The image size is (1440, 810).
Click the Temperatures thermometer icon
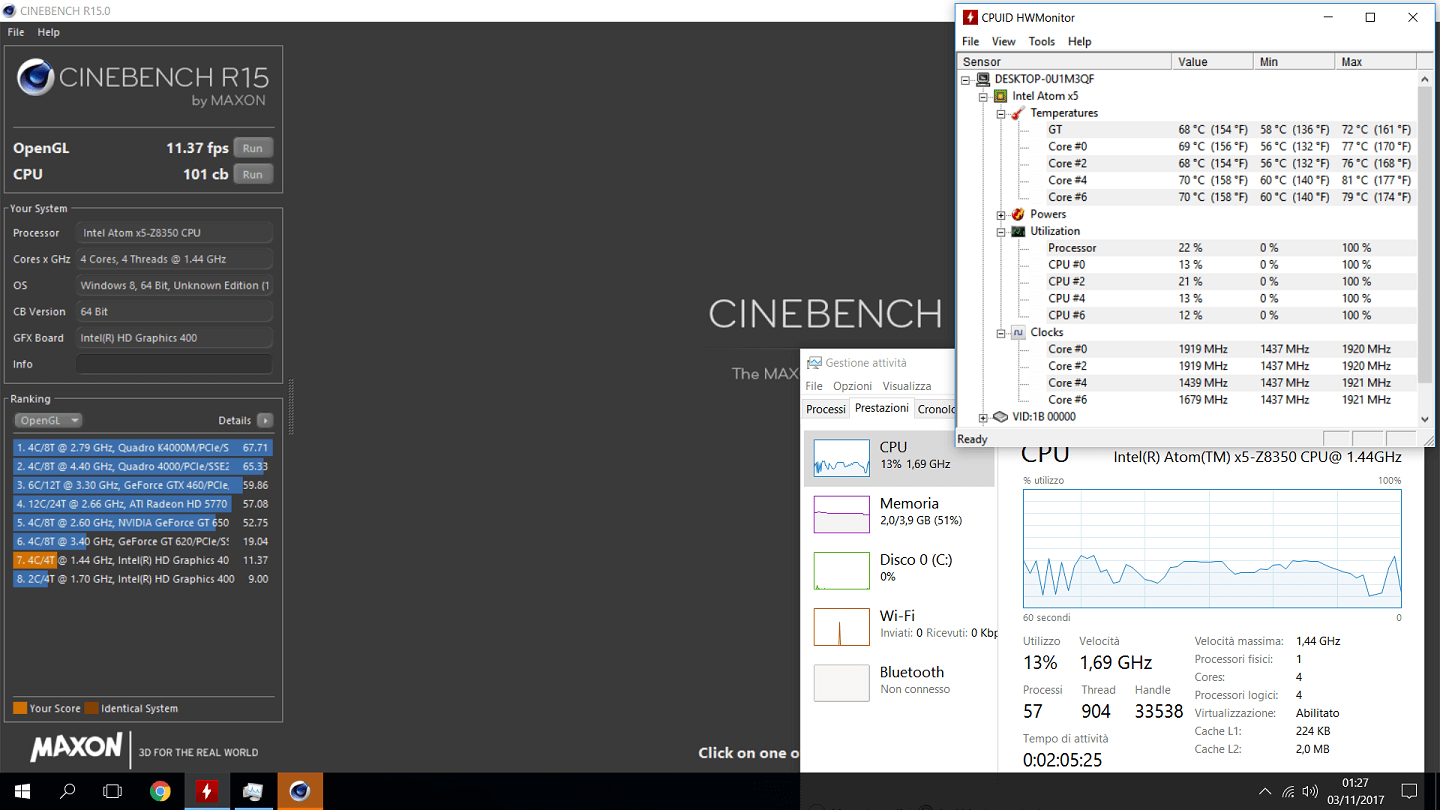[x=1018, y=113]
